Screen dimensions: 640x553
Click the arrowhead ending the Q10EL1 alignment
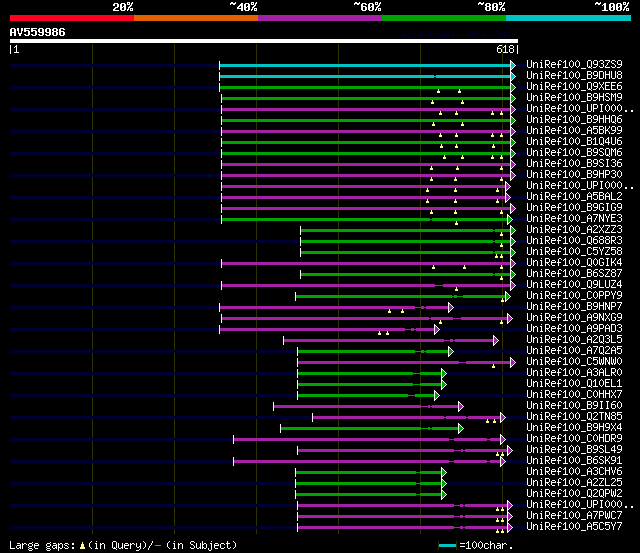click(x=444, y=384)
